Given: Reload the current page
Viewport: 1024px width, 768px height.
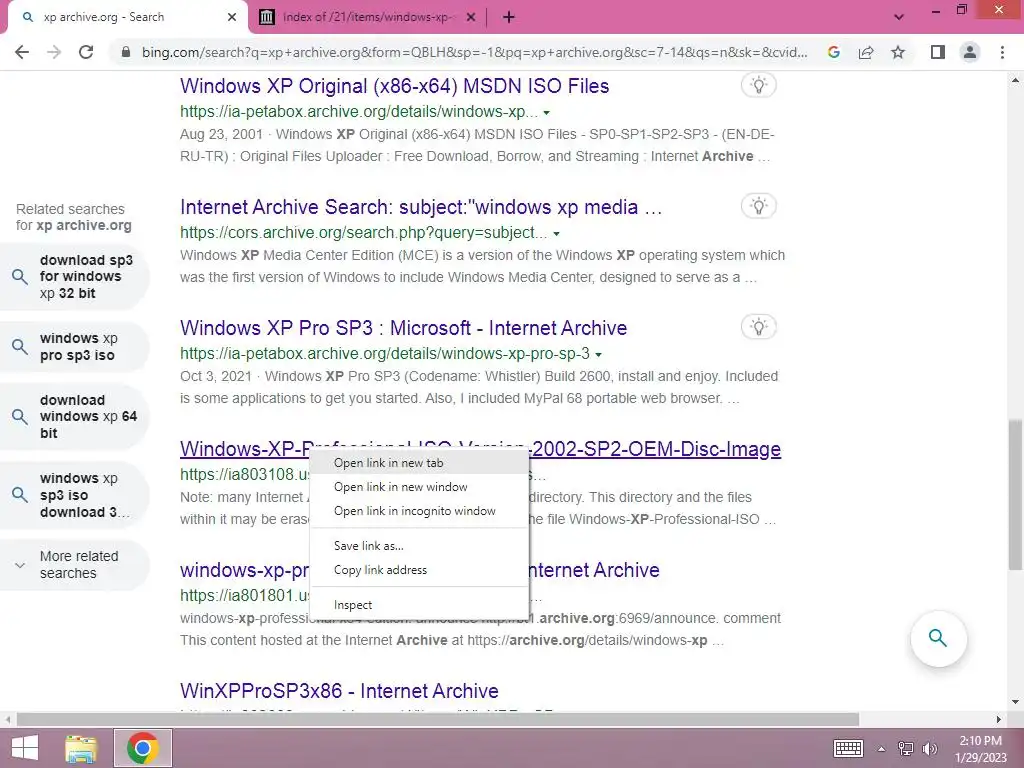Looking at the screenshot, I should point(86,52).
